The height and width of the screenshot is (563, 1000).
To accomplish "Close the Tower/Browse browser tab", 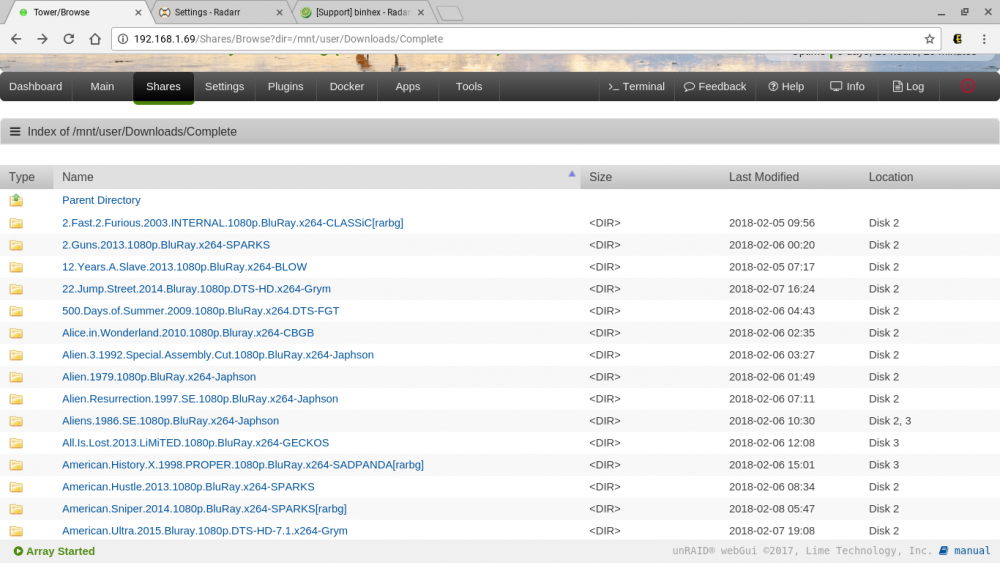I will tap(138, 12).
